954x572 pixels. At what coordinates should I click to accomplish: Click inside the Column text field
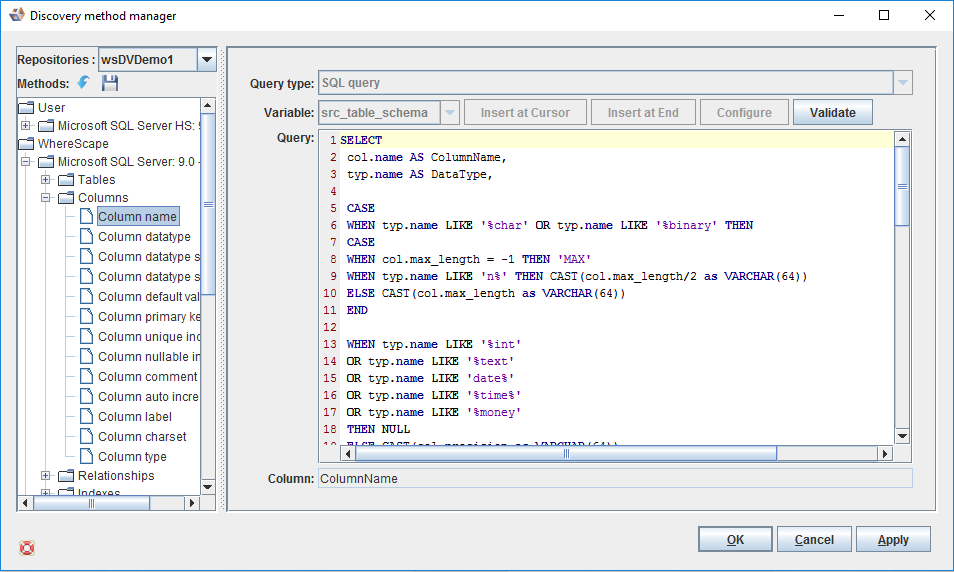pyautogui.click(x=614, y=479)
